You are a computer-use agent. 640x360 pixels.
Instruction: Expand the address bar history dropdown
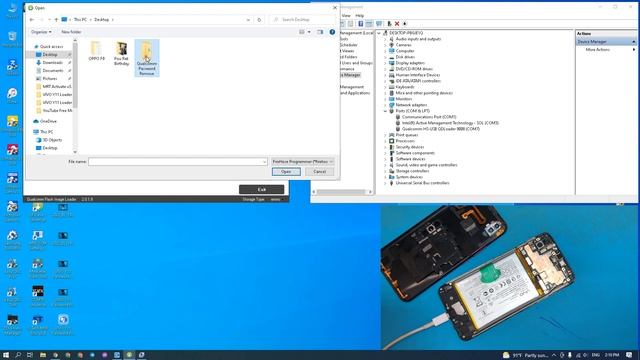[248, 20]
